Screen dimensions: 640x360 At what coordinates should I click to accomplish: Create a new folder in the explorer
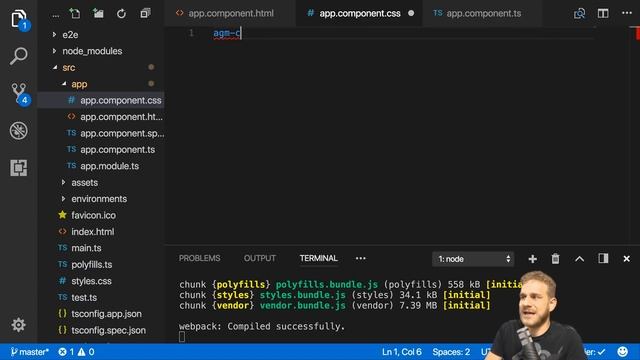[98, 13]
